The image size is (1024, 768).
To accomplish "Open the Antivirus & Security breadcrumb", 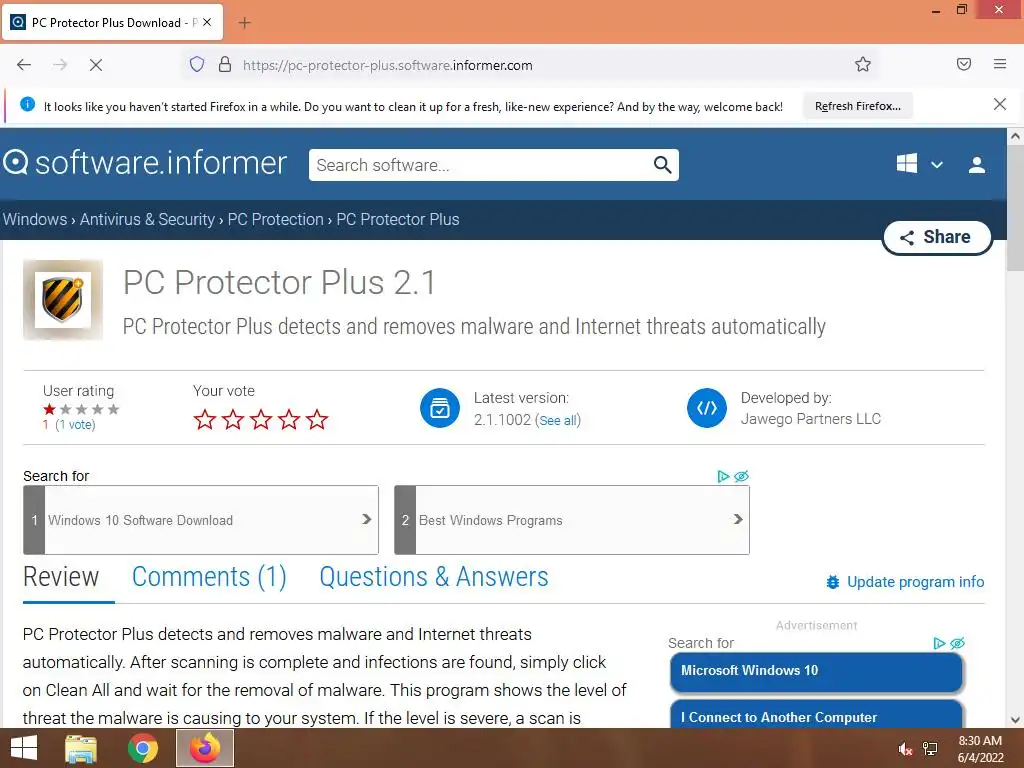I will pyautogui.click(x=147, y=219).
